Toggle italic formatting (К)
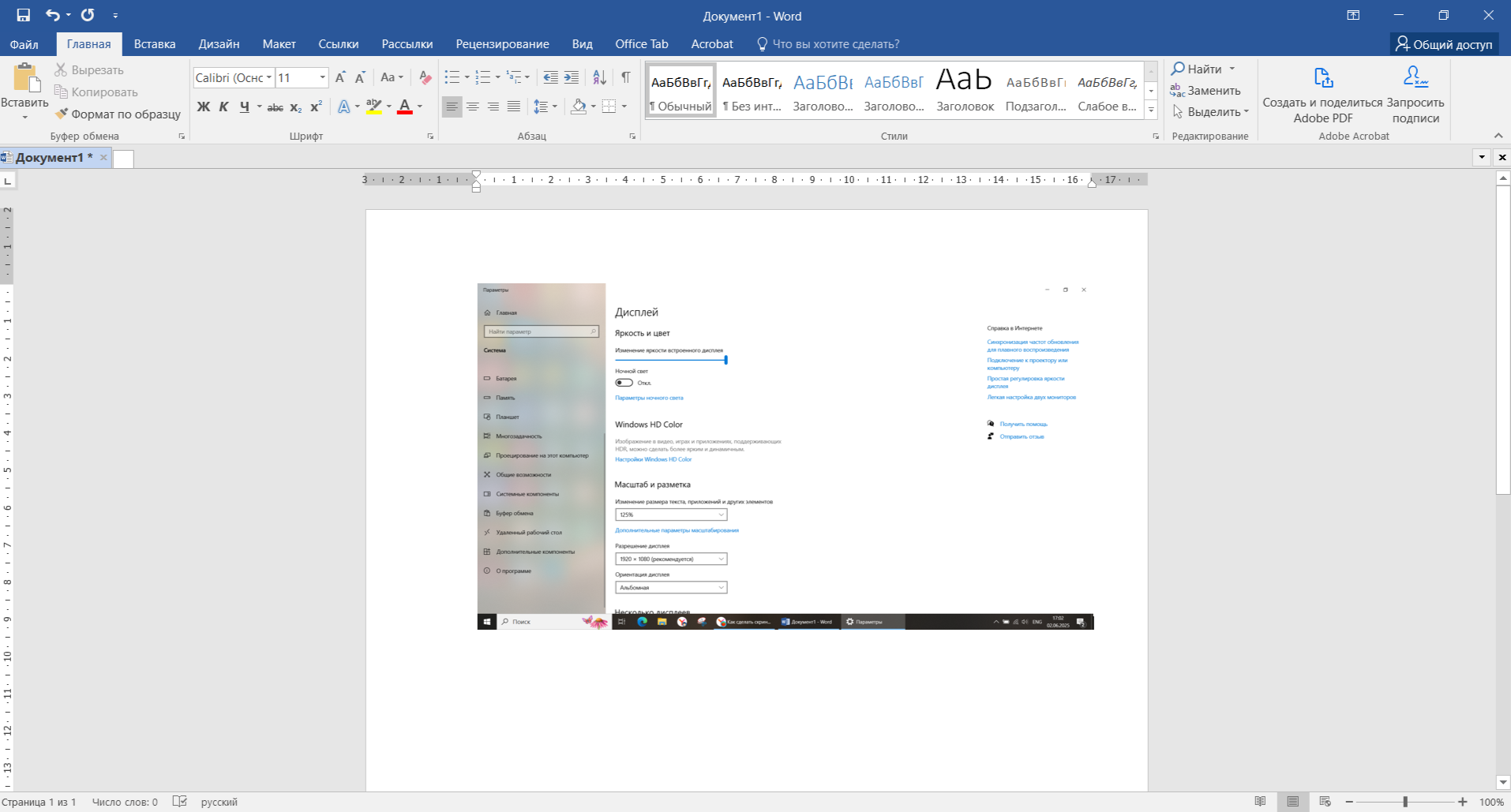1511x812 pixels. pyautogui.click(x=223, y=107)
